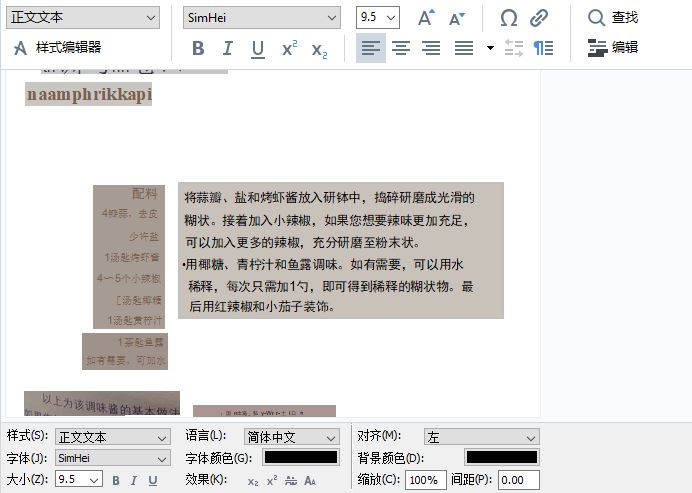
Task: Apply small caps effect in bottom panel
Action: pos(310,480)
